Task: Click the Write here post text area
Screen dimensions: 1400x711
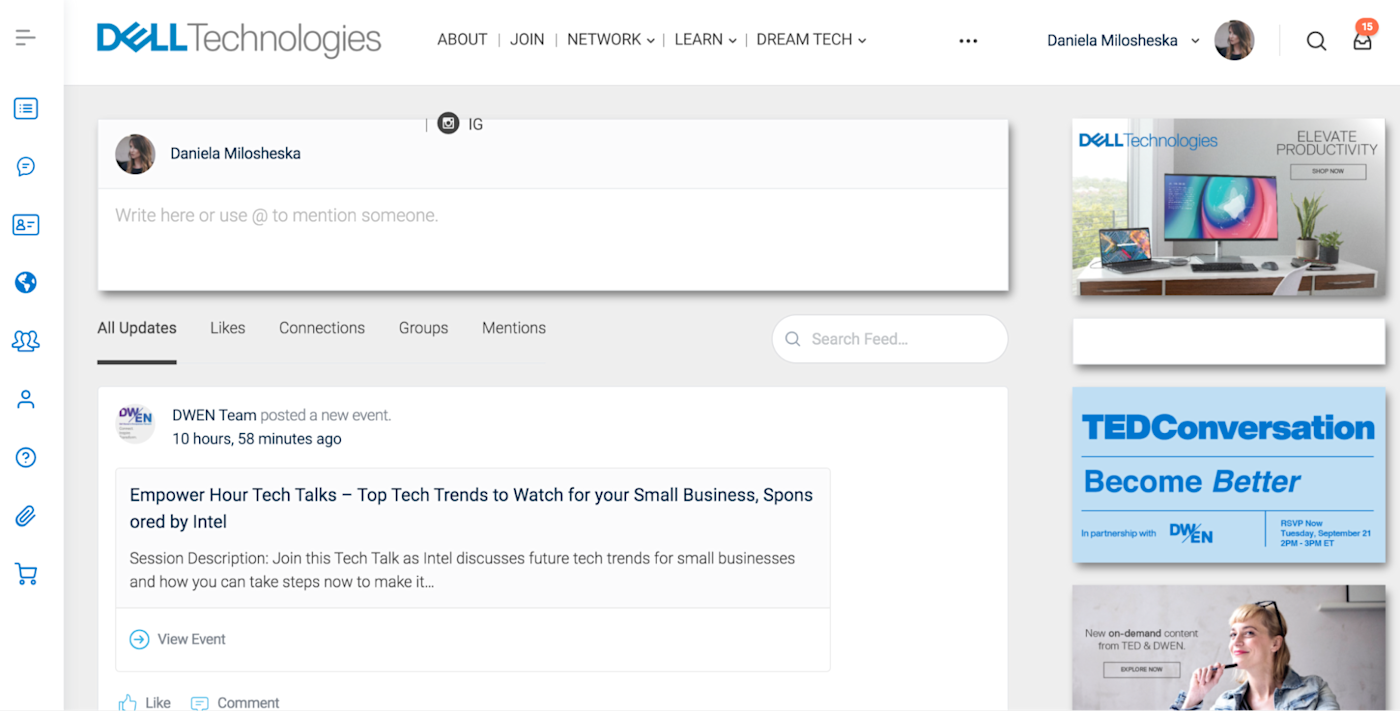Action: pos(553,239)
